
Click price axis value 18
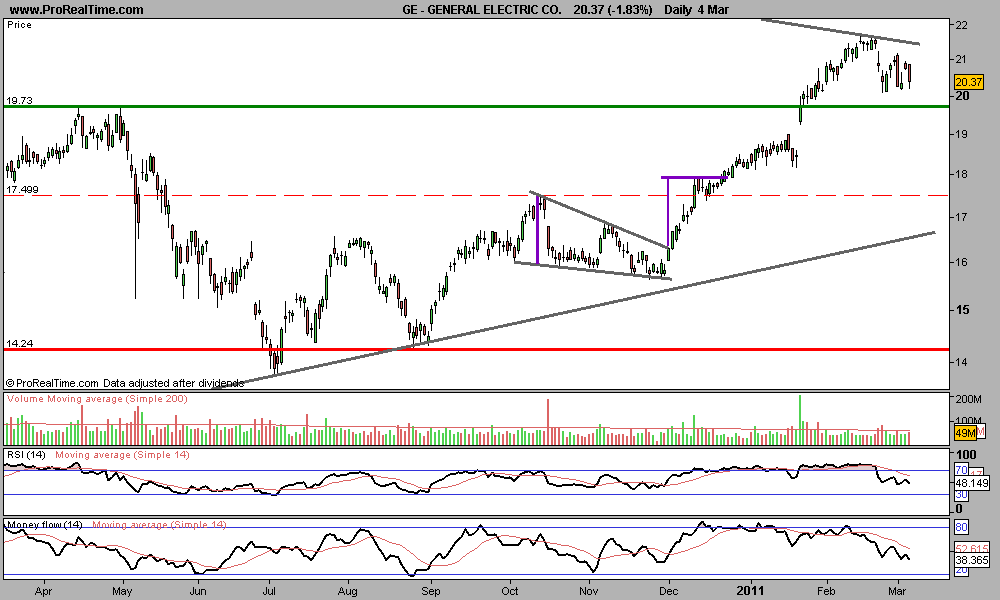(x=962, y=174)
